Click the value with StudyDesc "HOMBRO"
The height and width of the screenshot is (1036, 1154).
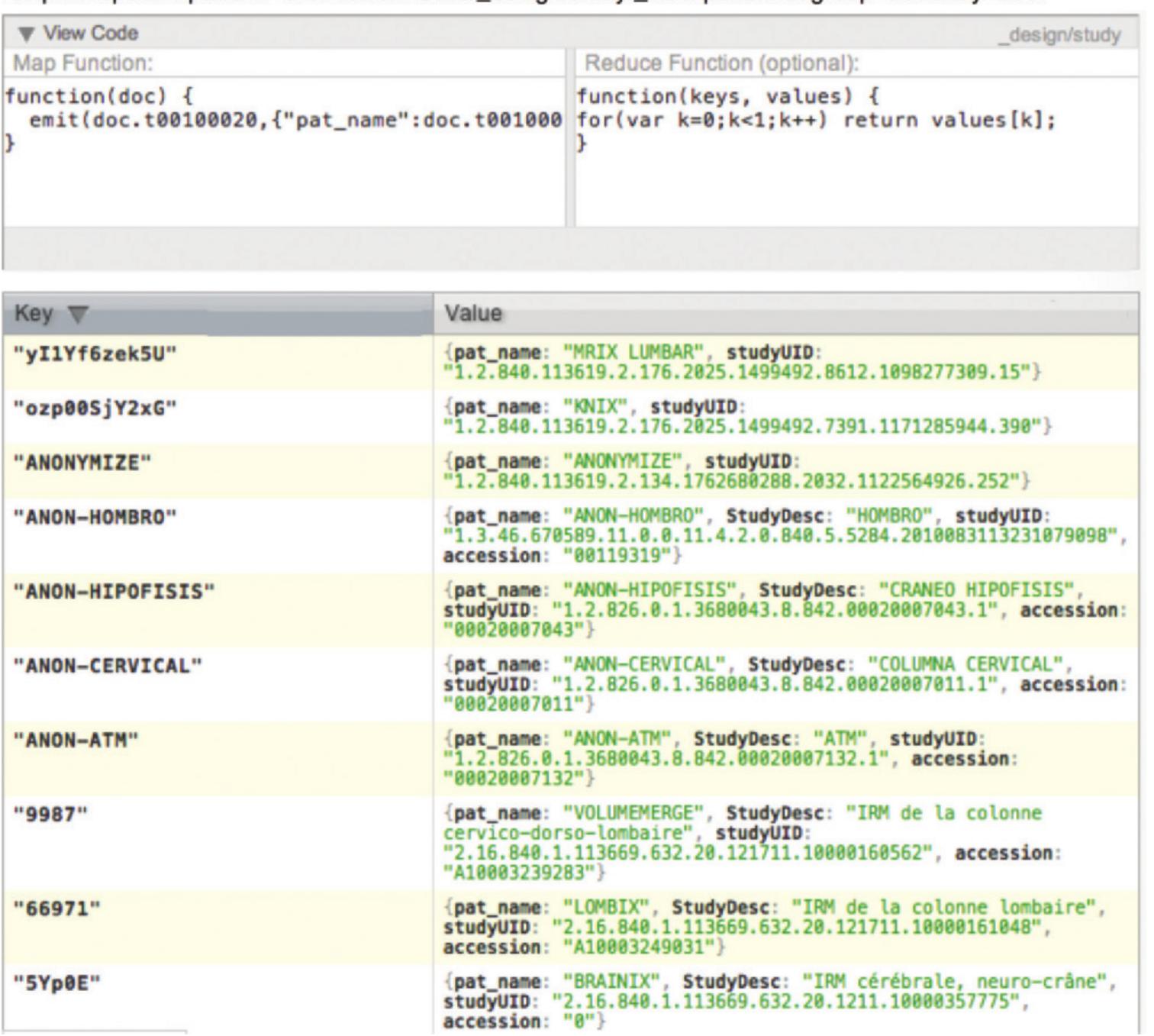click(785, 536)
